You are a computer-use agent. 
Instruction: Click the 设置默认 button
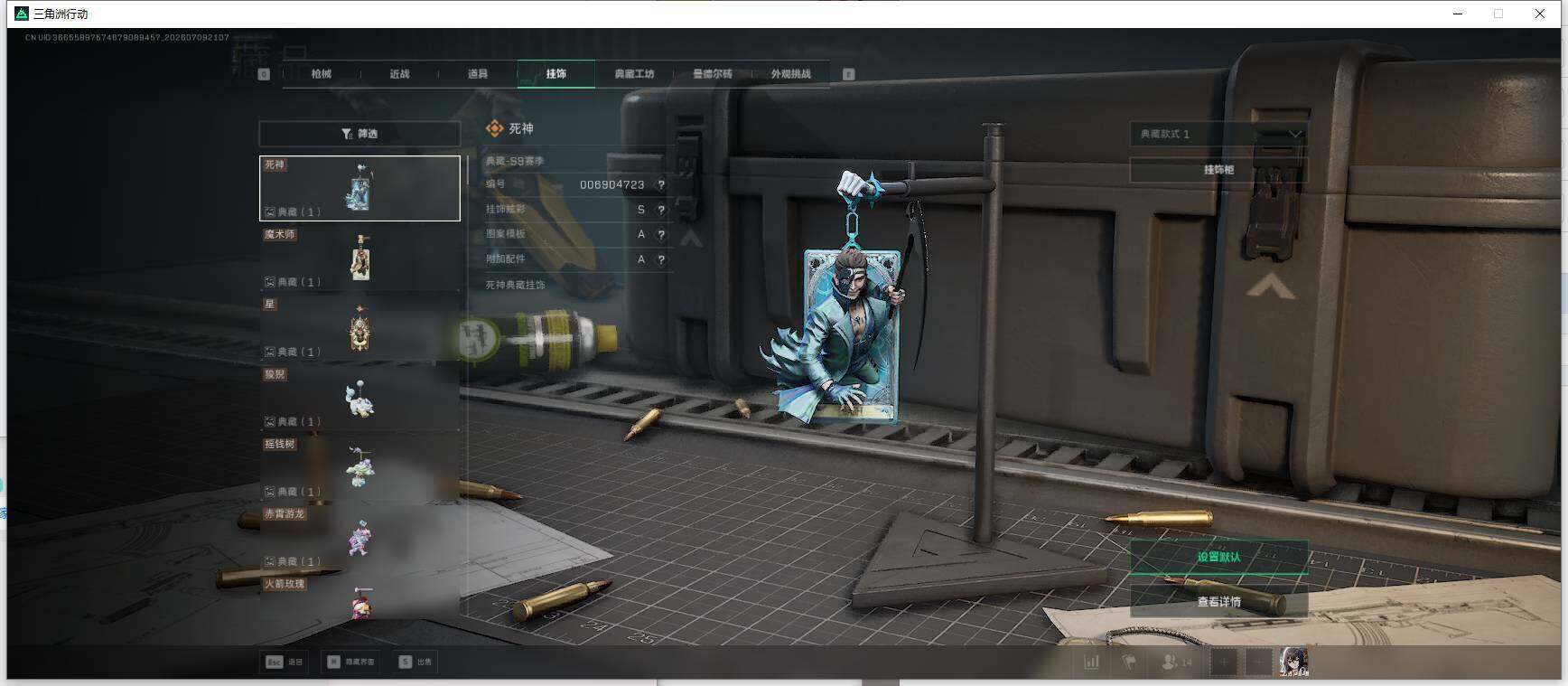tap(1218, 557)
